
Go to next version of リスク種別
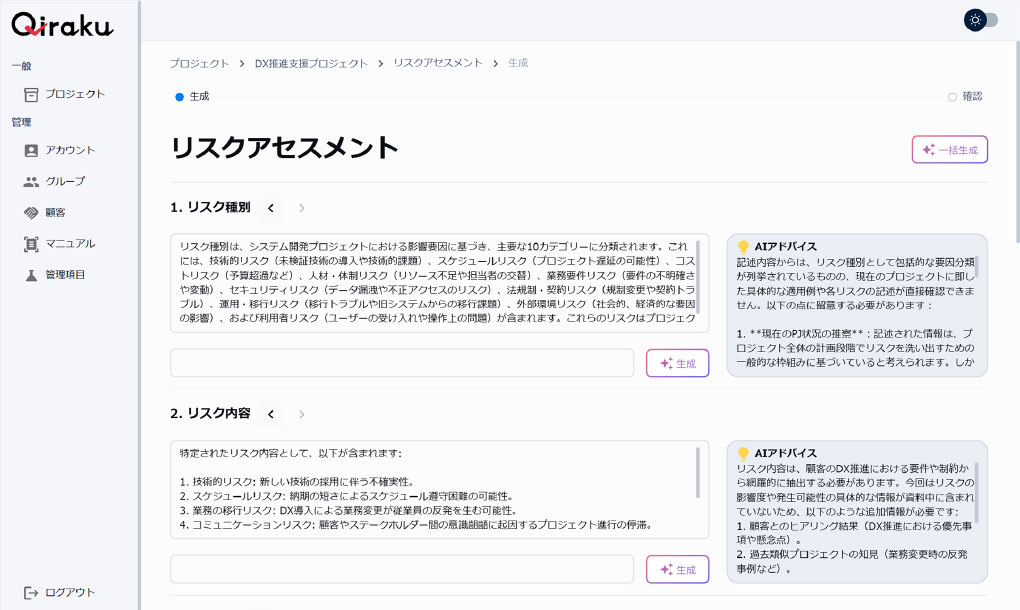[x=302, y=208]
